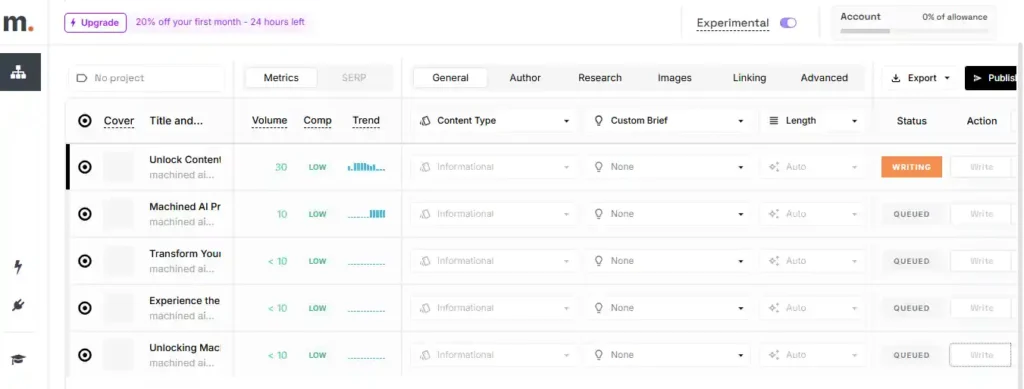Click Write button in 'Unlocking Mac' row

pos(981,355)
